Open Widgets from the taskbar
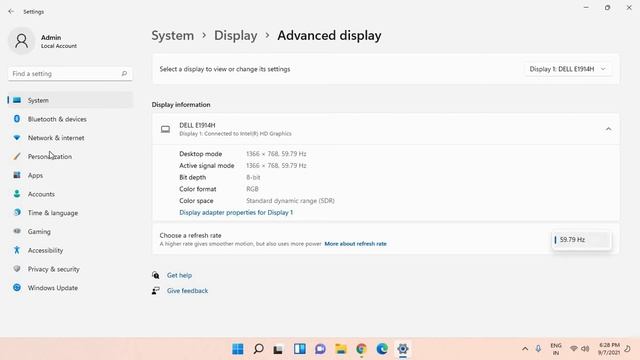This screenshot has width=640, height=360. point(300,349)
